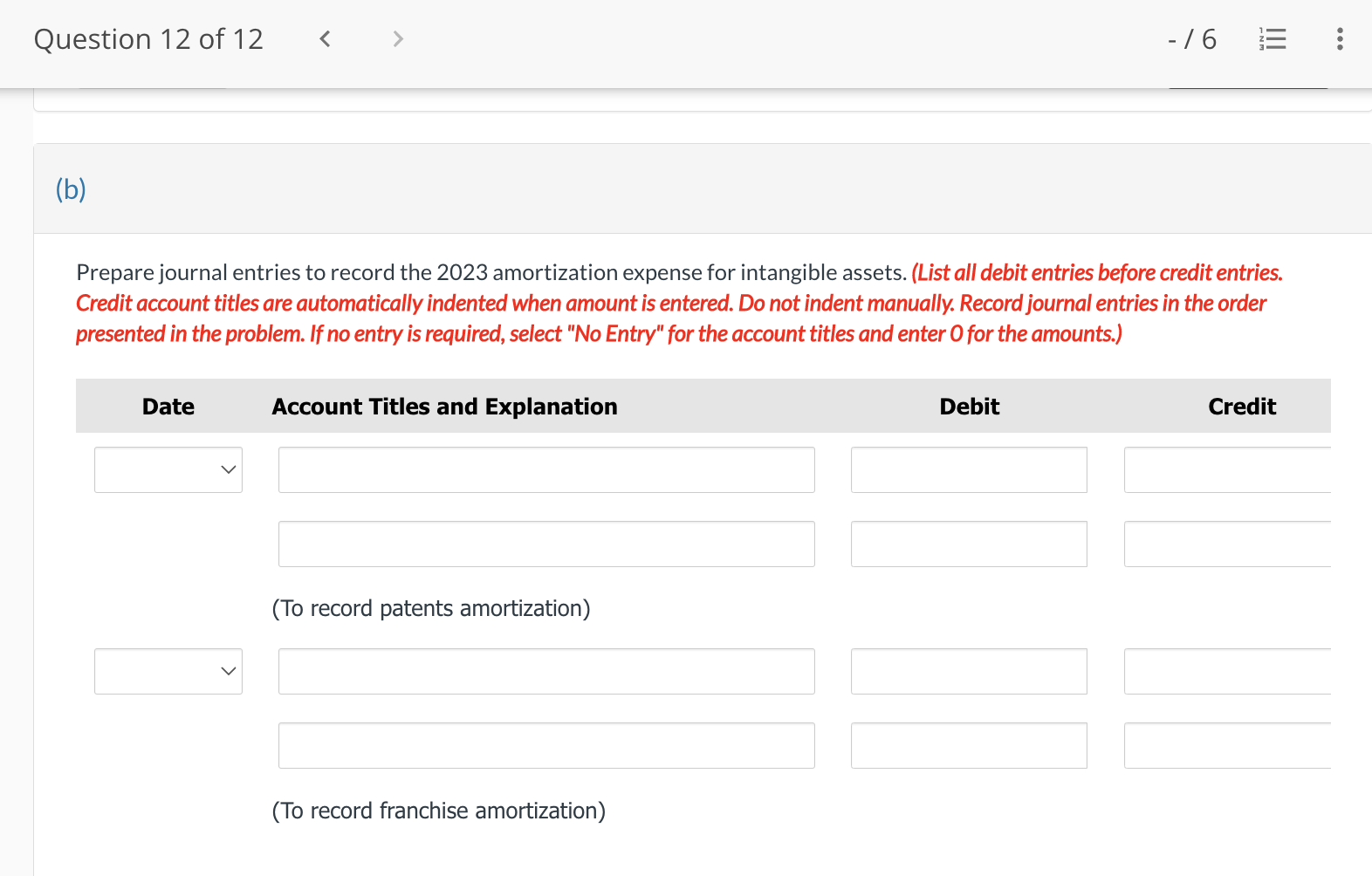The width and height of the screenshot is (1372, 876).
Task: Open date dropdown for patents amortization entry
Action: [168, 469]
